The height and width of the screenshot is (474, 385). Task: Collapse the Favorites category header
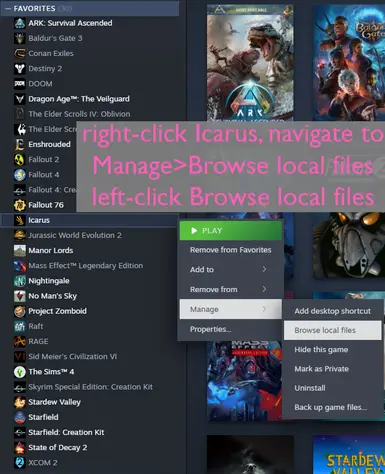pyautogui.click(x=90, y=8)
